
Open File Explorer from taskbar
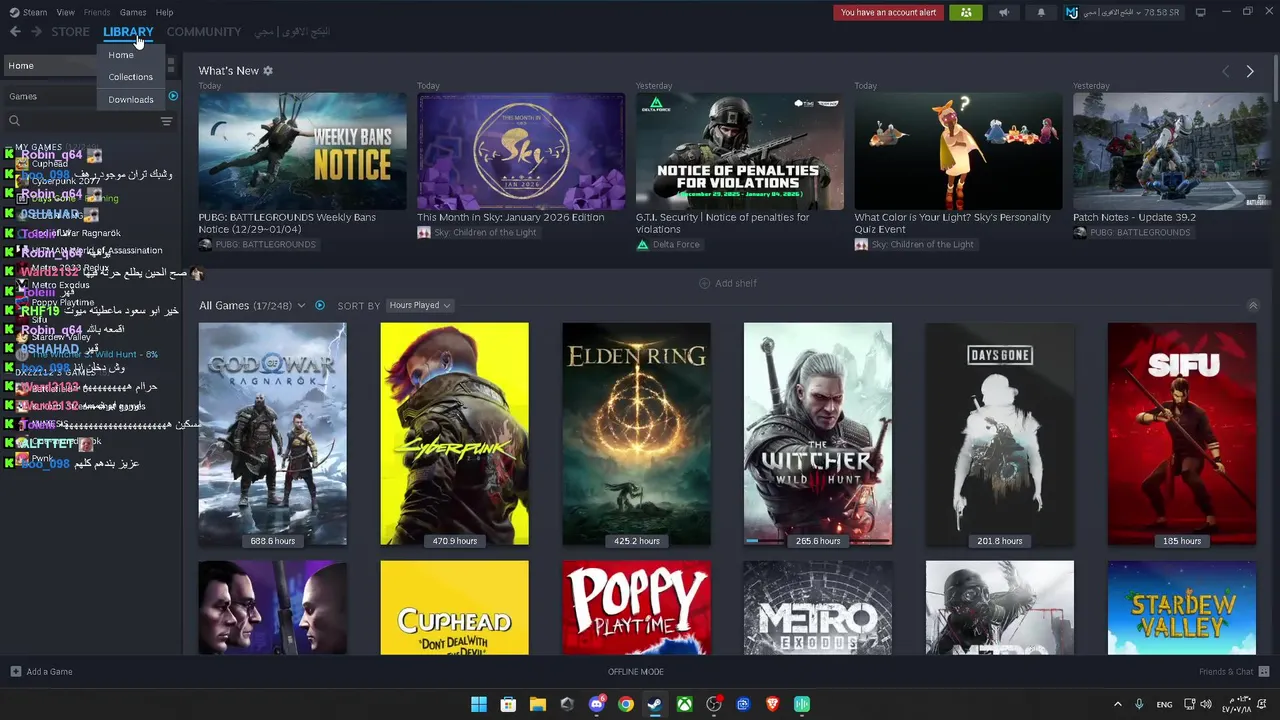[x=537, y=704]
